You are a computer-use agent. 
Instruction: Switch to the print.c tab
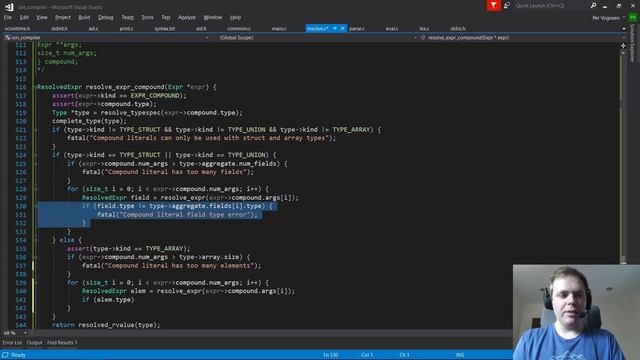click(x=127, y=29)
